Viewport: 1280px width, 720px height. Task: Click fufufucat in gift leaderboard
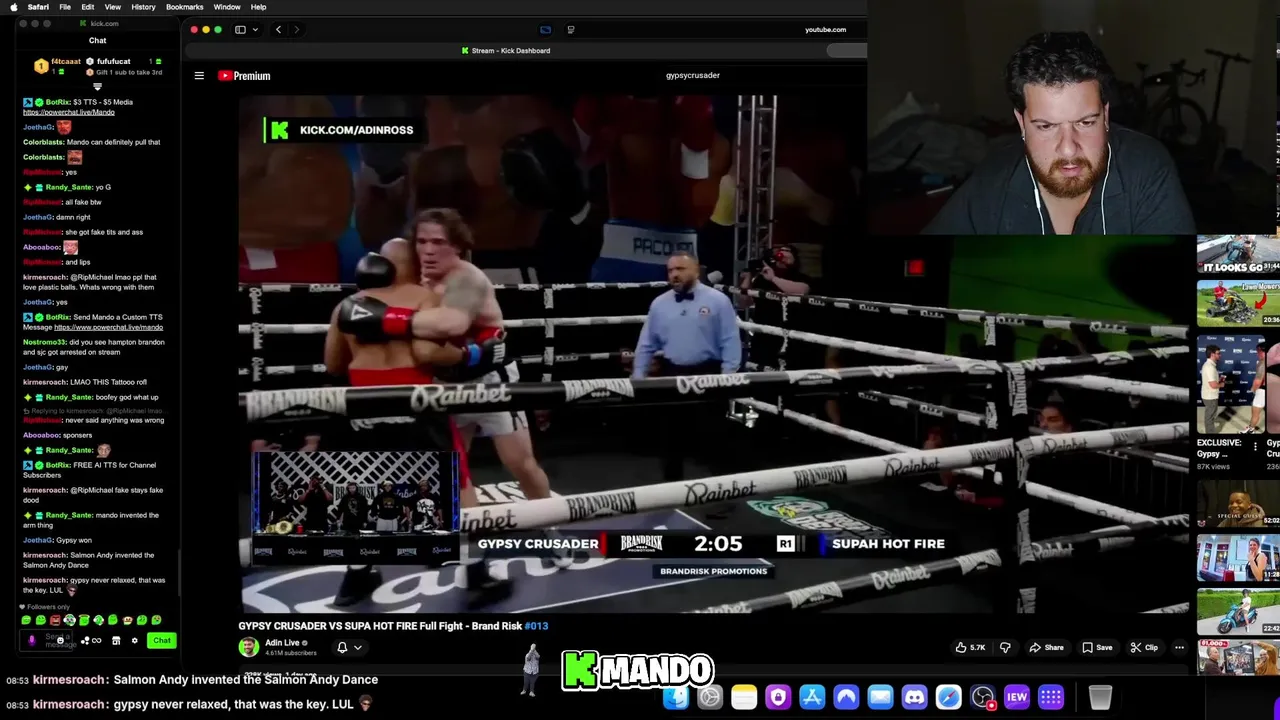pos(113,62)
